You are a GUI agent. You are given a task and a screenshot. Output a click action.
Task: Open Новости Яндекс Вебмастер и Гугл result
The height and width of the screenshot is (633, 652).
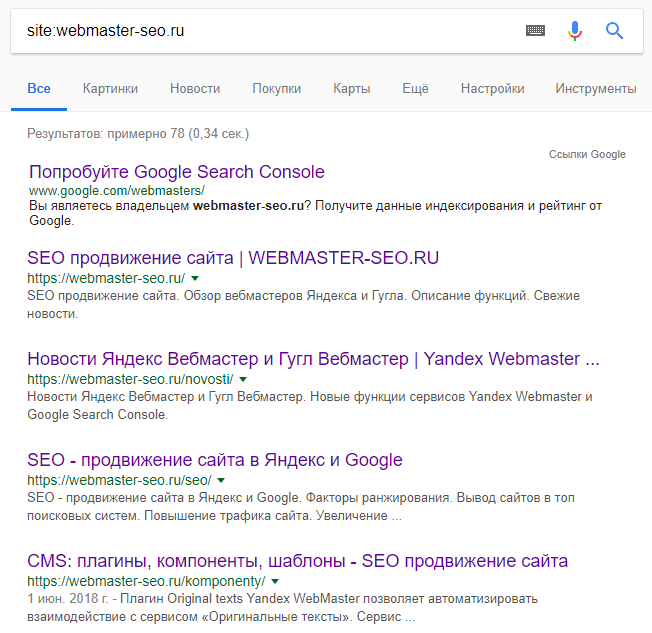(313, 359)
